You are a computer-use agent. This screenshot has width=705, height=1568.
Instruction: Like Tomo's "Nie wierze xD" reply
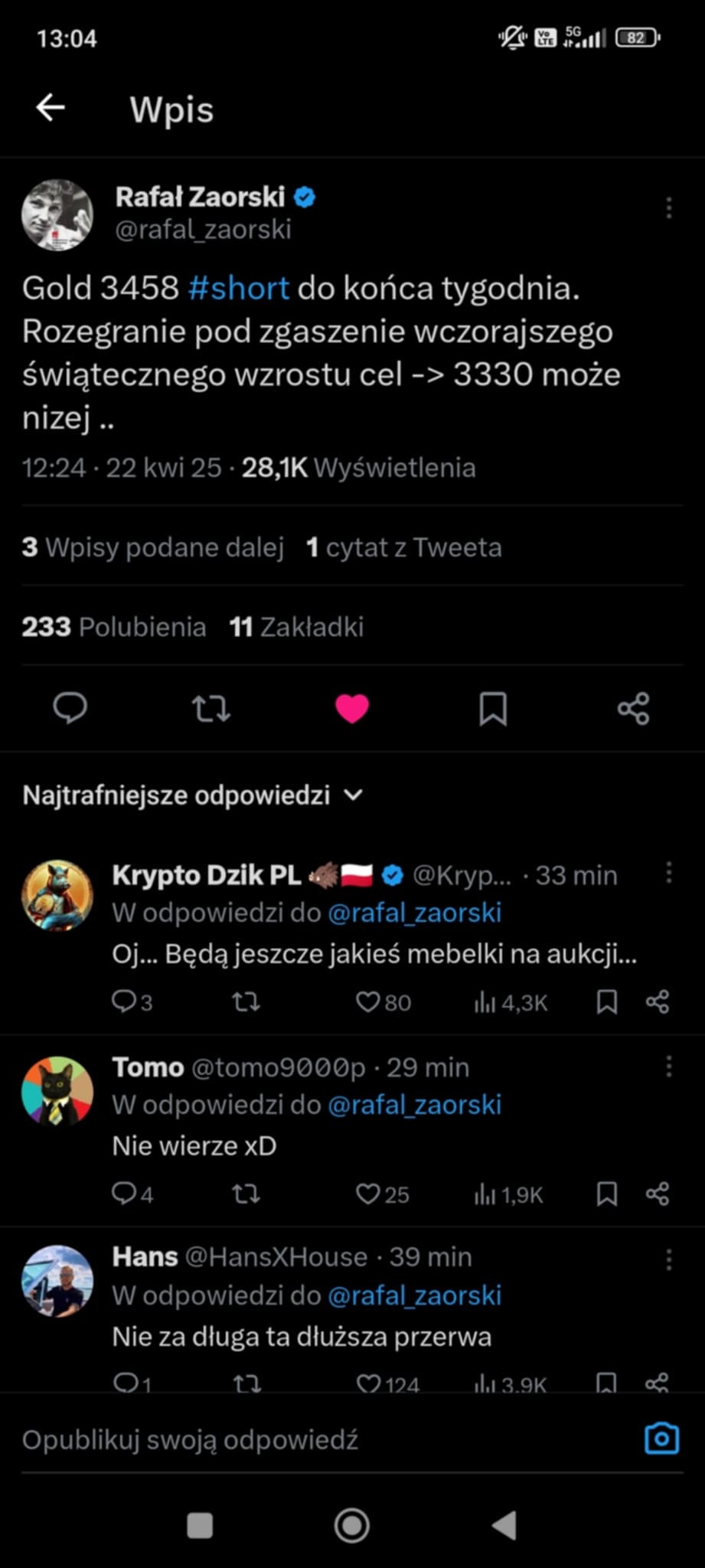(382, 1194)
